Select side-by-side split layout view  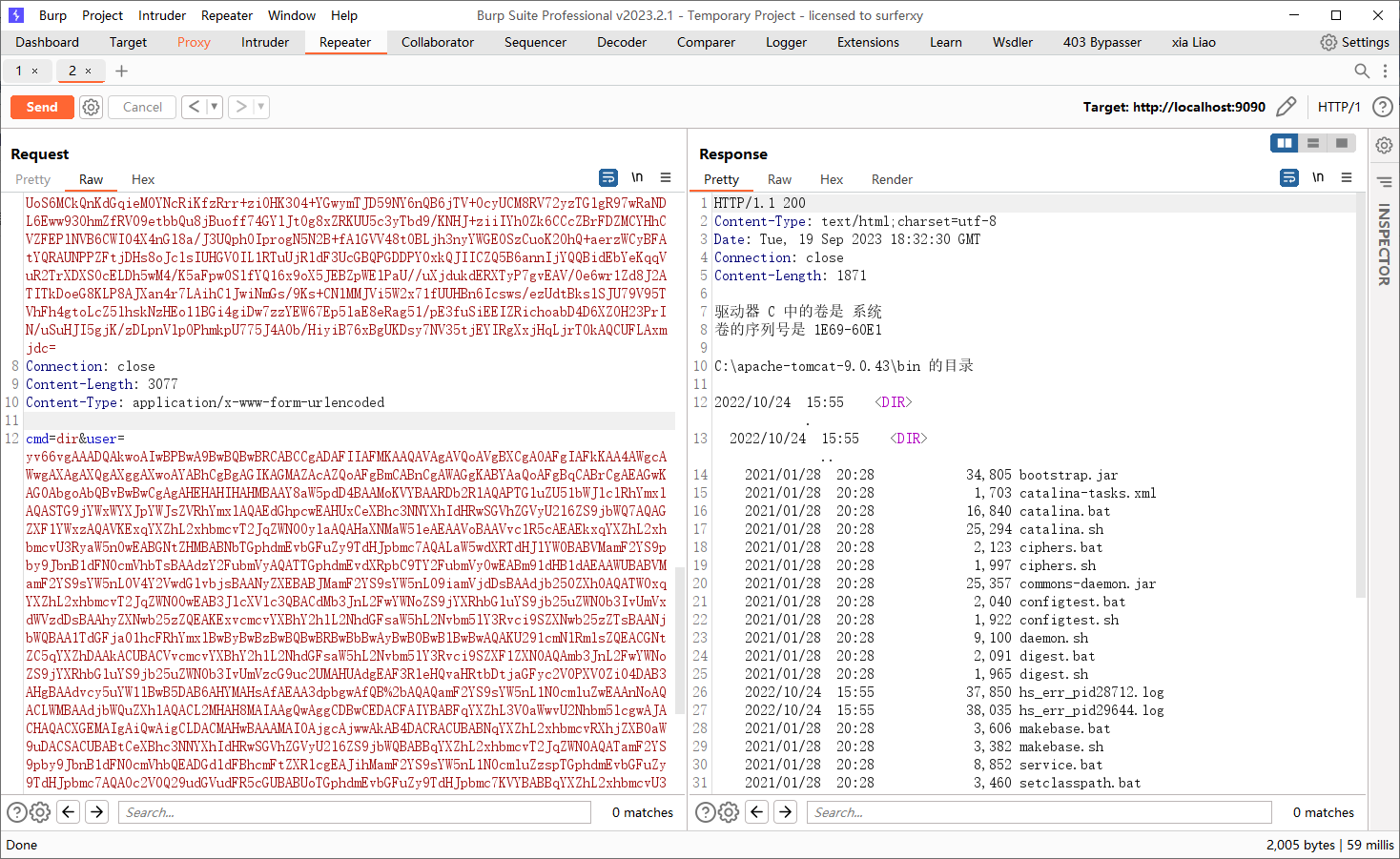[1285, 143]
